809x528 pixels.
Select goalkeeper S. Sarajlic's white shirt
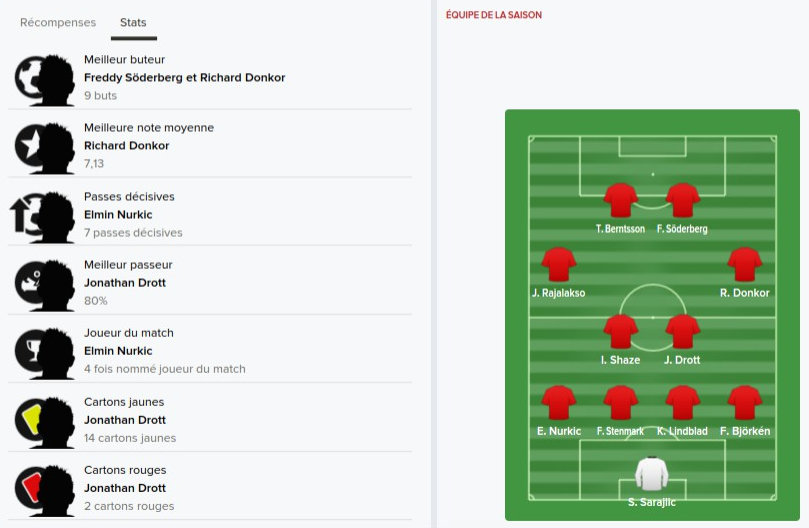(x=652, y=472)
